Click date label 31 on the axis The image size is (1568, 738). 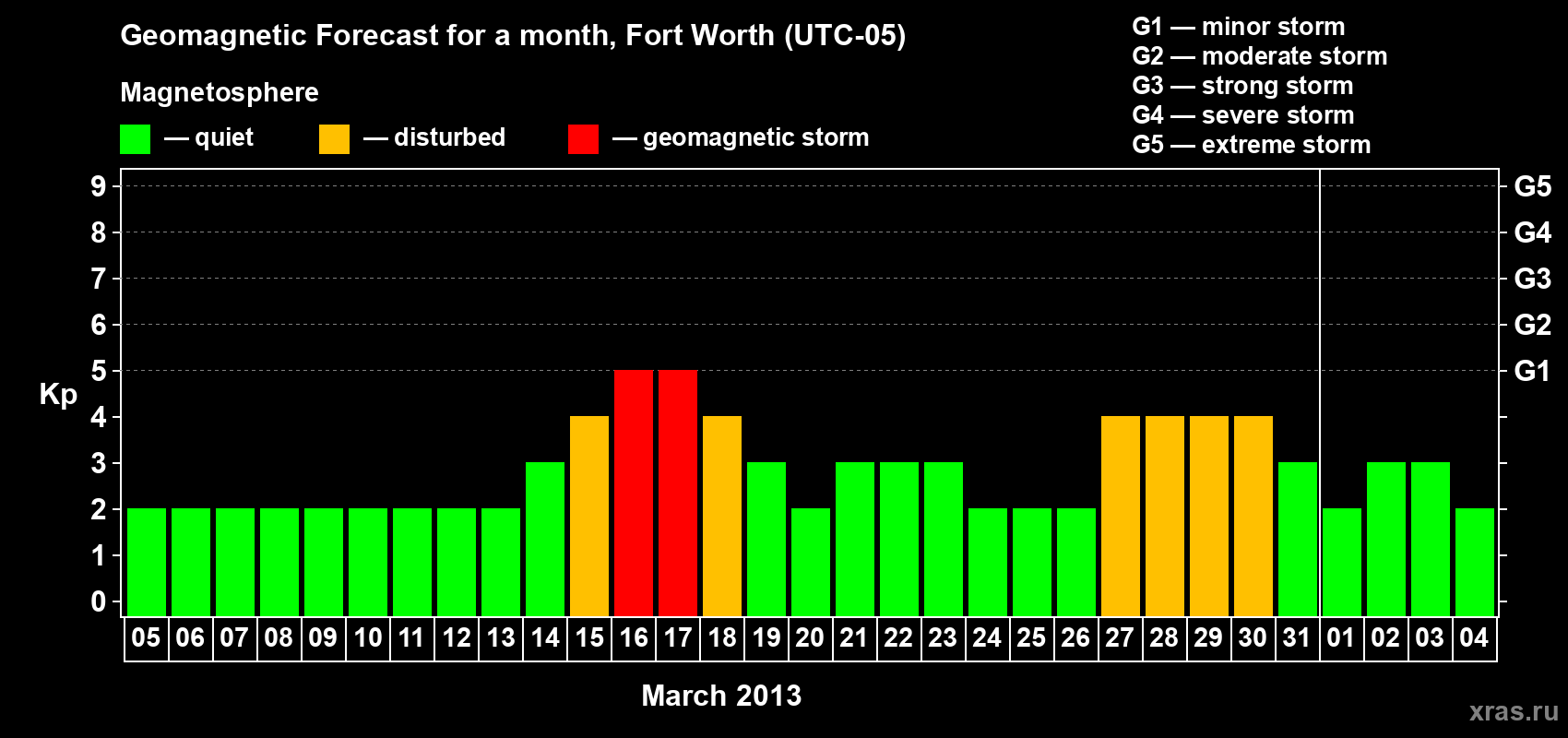point(1297,637)
